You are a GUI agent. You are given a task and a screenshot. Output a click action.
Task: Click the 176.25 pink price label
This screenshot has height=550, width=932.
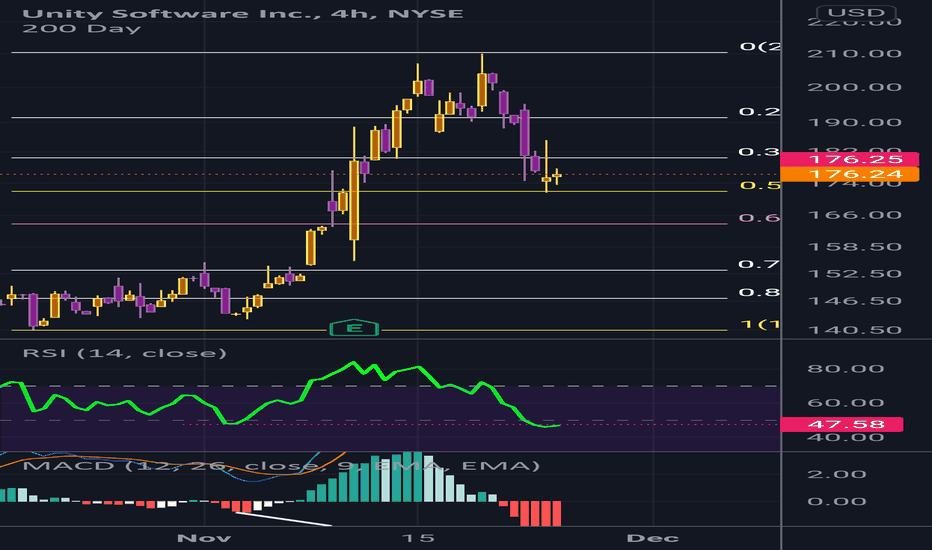(x=849, y=159)
